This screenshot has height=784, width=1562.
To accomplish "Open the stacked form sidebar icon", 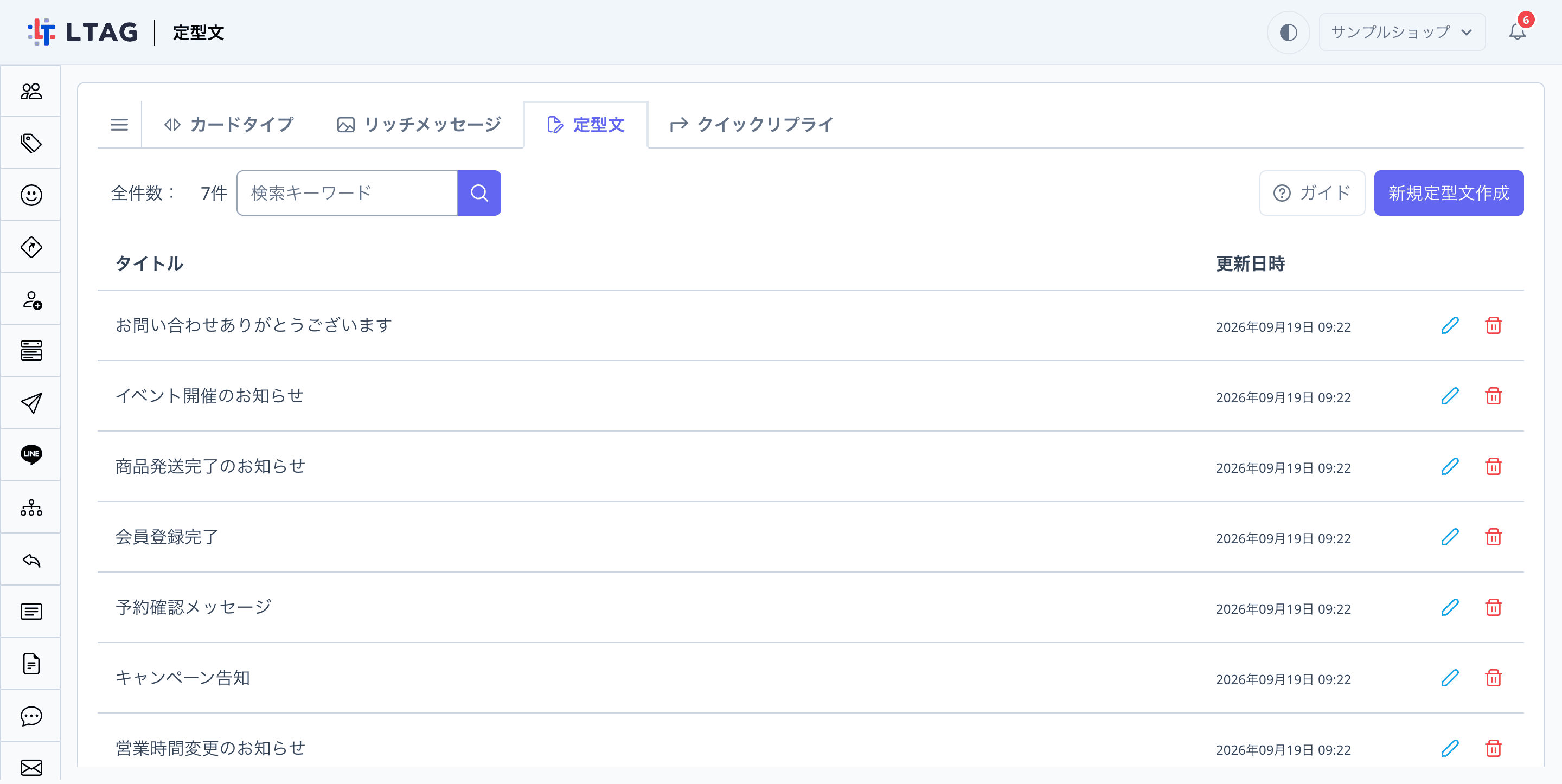I will (31, 351).
